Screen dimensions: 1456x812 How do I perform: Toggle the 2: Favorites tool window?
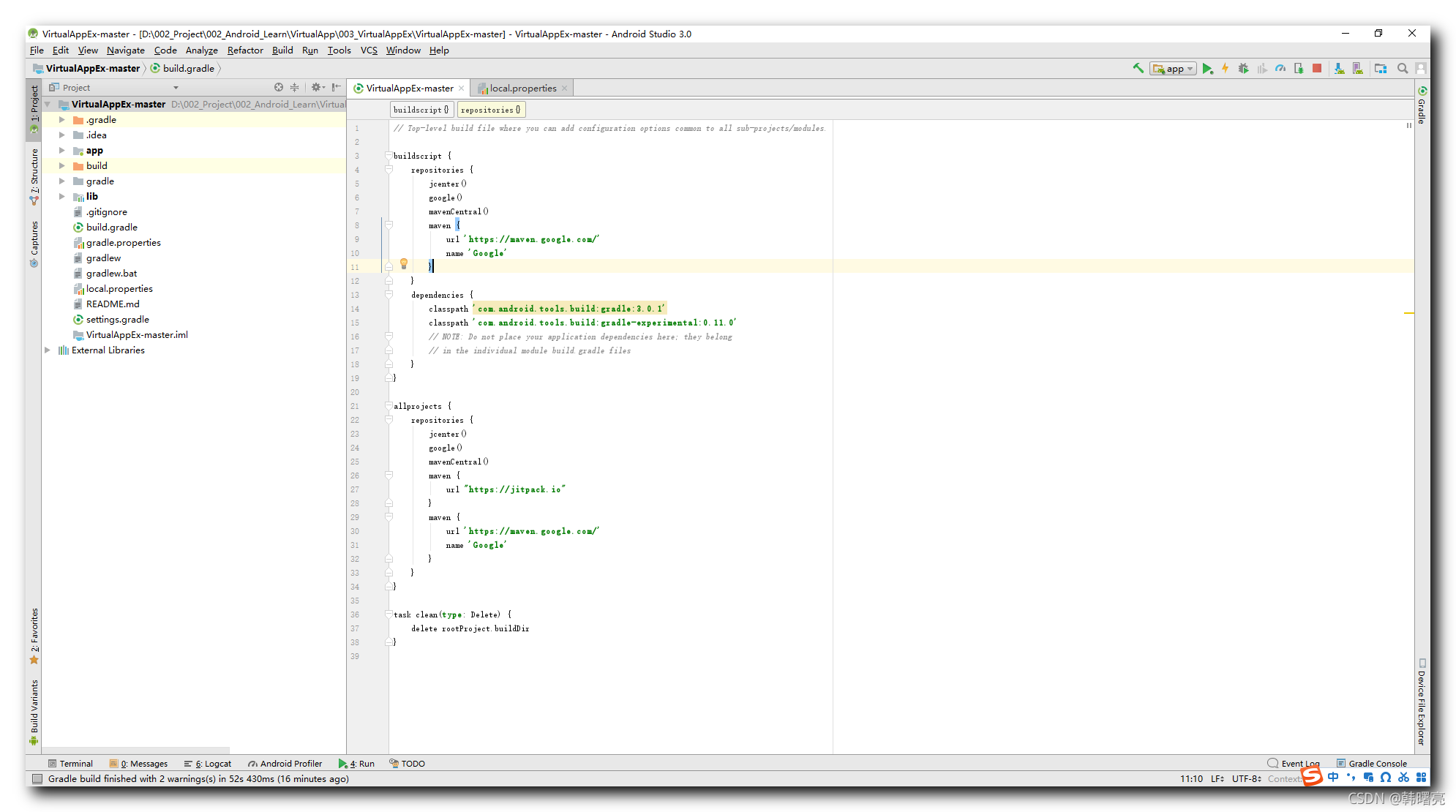click(x=34, y=635)
